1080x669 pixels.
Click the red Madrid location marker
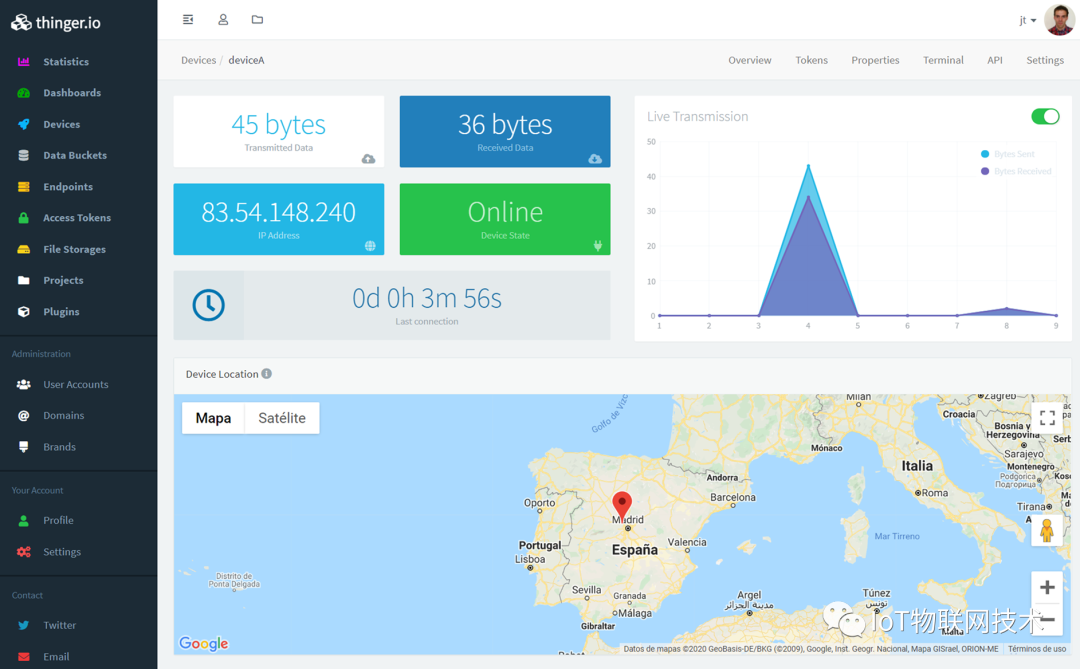point(622,505)
